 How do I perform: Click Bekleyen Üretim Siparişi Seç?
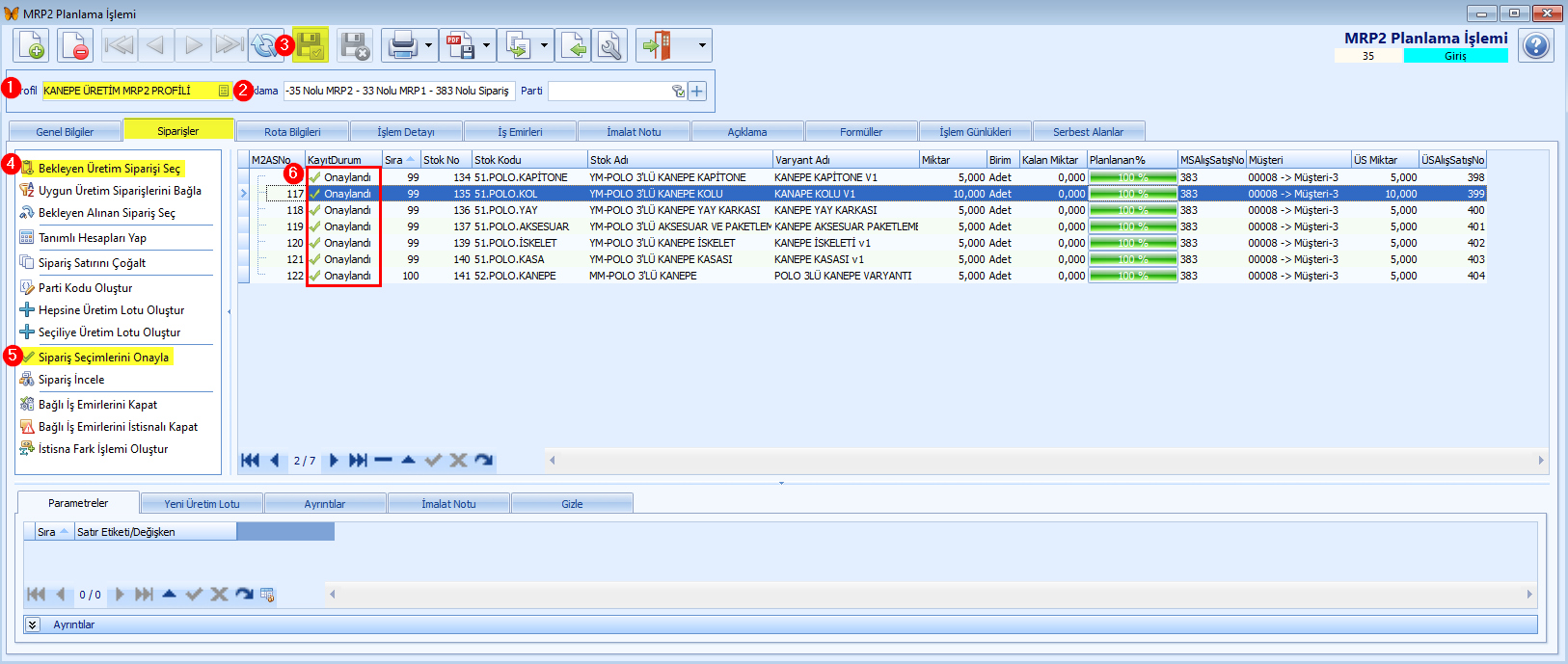coord(109,169)
